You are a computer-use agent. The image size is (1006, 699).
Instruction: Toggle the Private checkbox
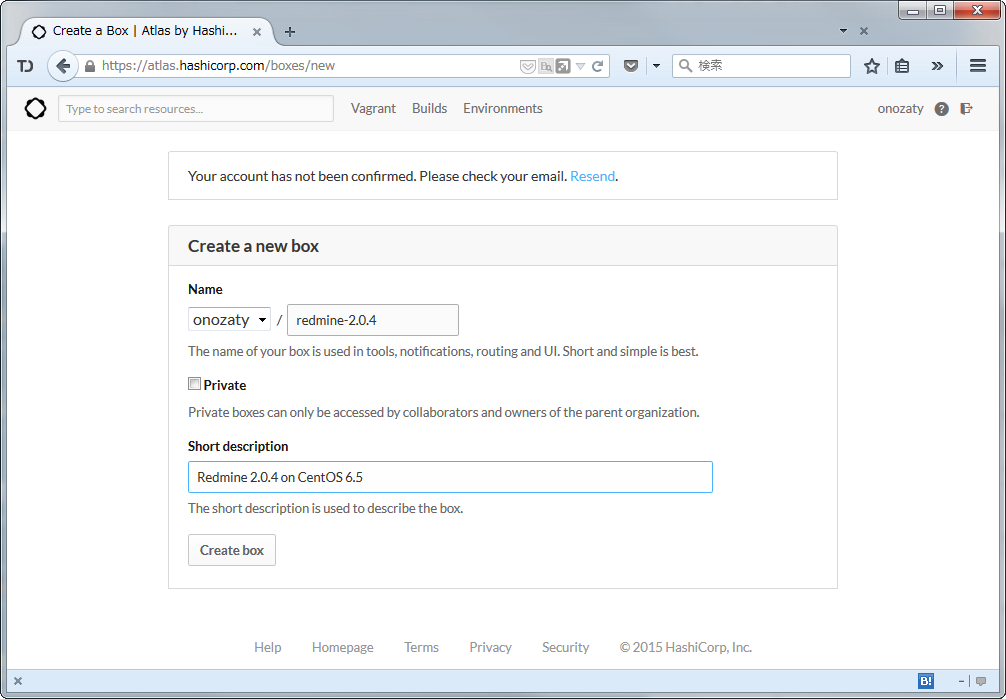(x=194, y=384)
